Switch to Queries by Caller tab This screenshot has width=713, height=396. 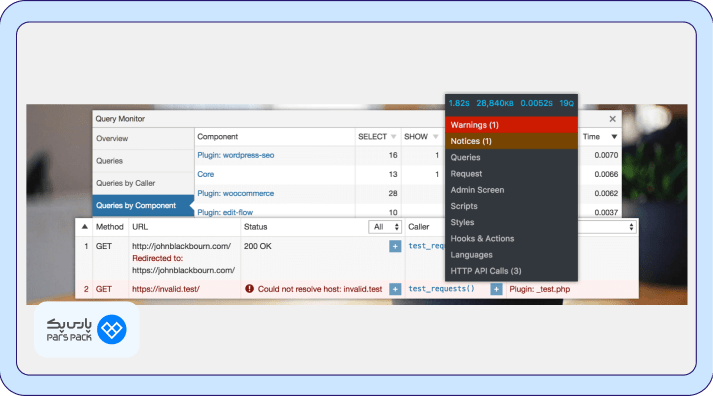(143, 183)
